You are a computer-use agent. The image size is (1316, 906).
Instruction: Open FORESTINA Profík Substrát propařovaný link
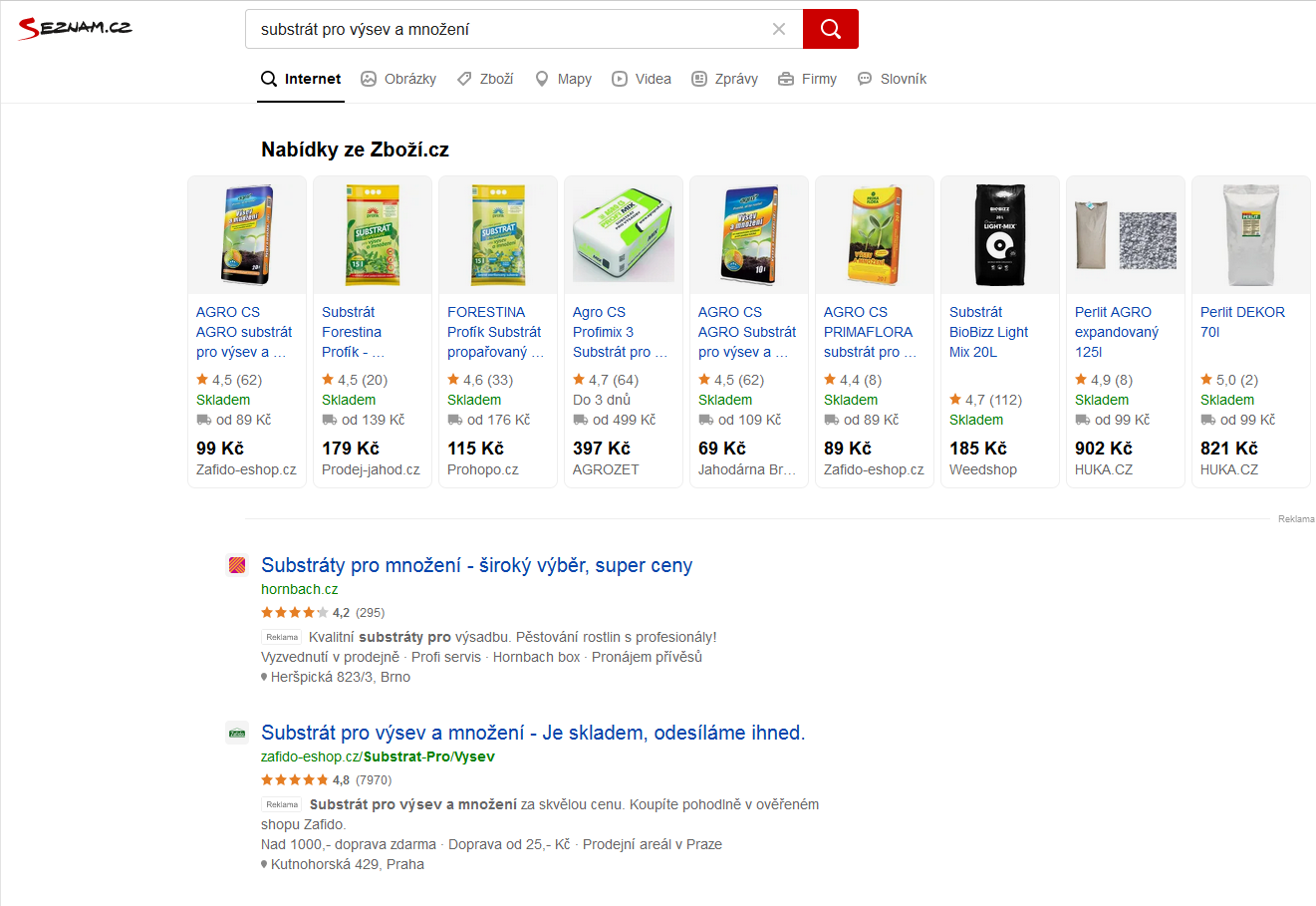(495, 332)
